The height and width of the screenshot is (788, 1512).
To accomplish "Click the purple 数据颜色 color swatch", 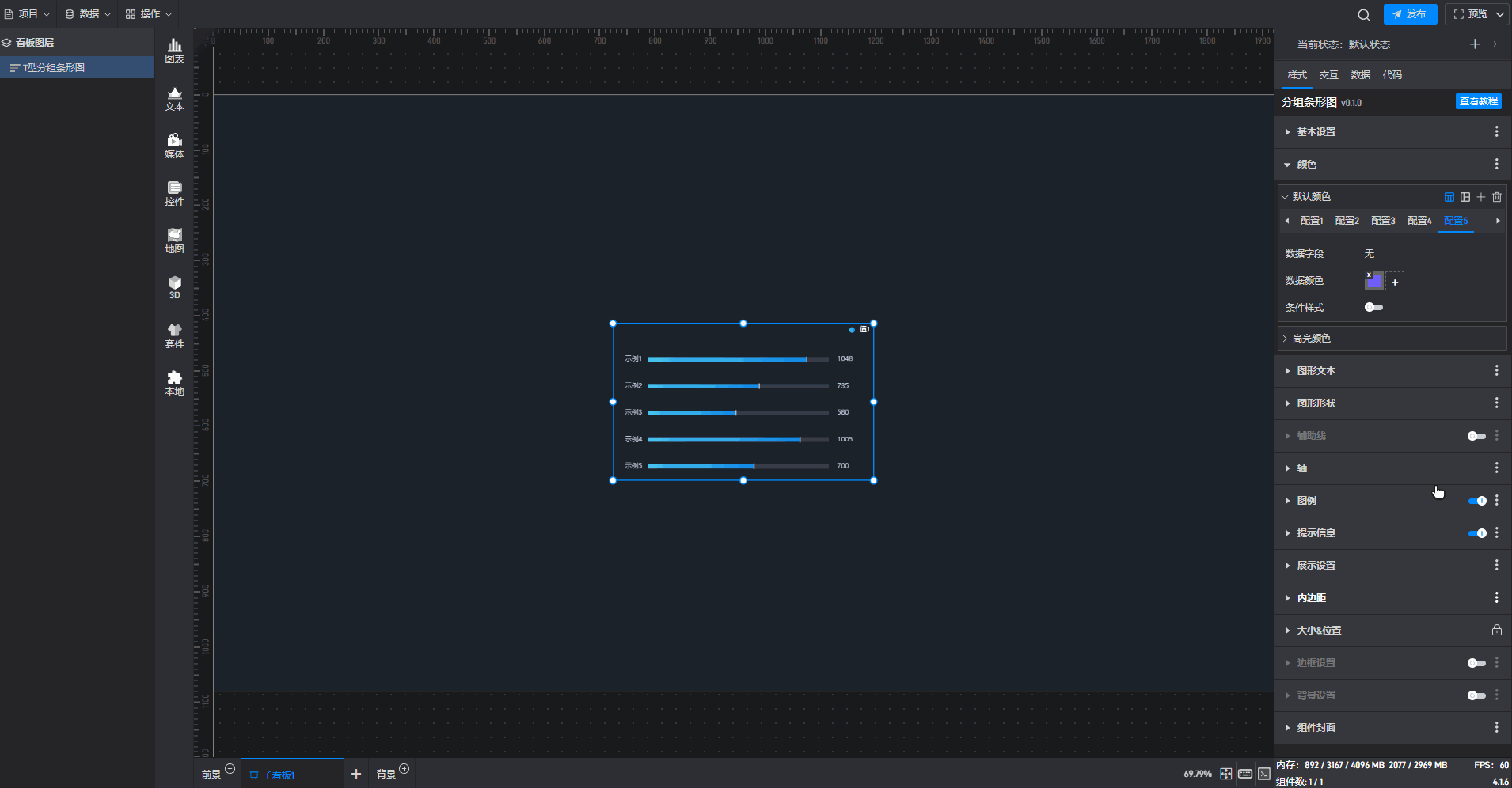I will pos(1373,281).
